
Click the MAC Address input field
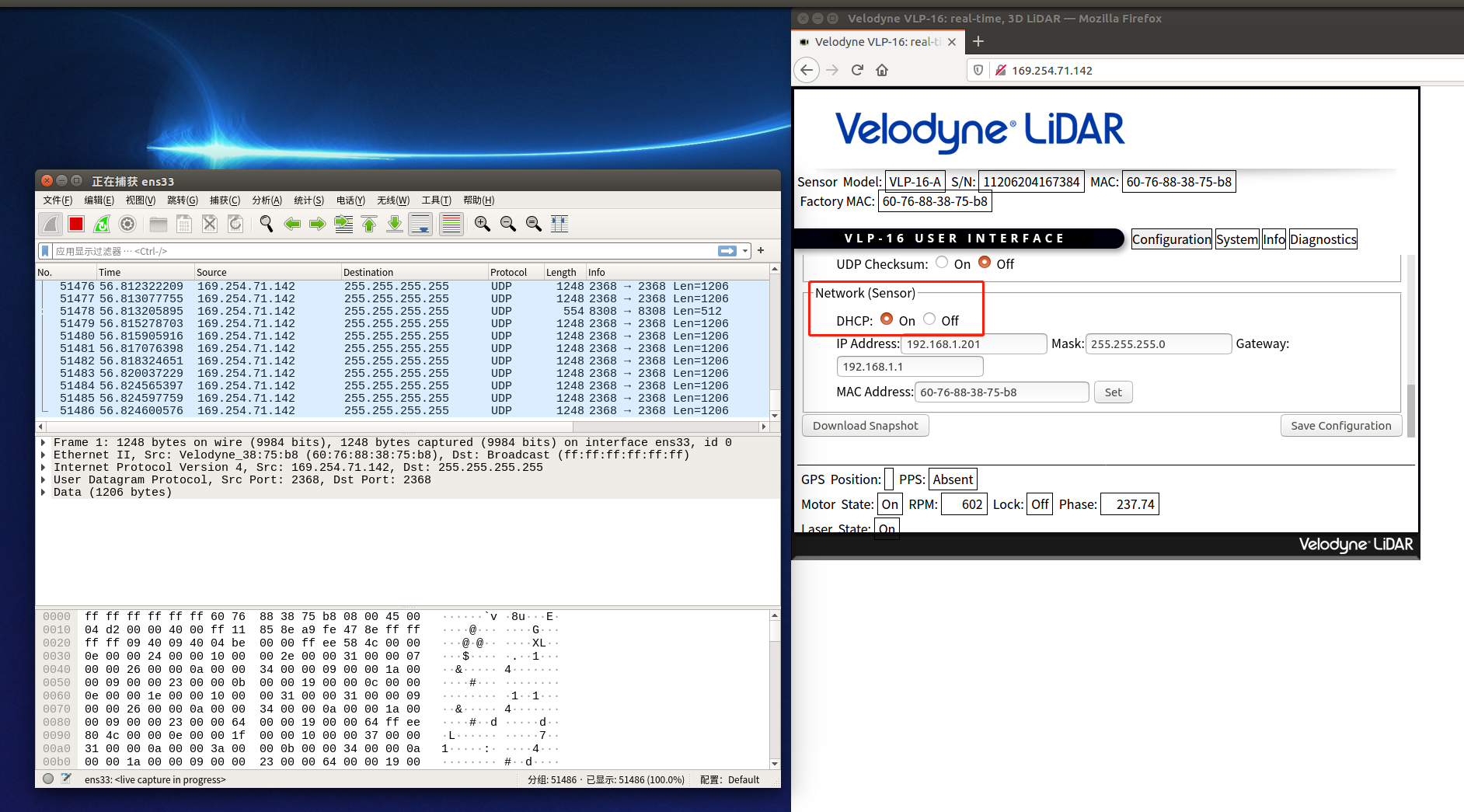pos(1002,392)
